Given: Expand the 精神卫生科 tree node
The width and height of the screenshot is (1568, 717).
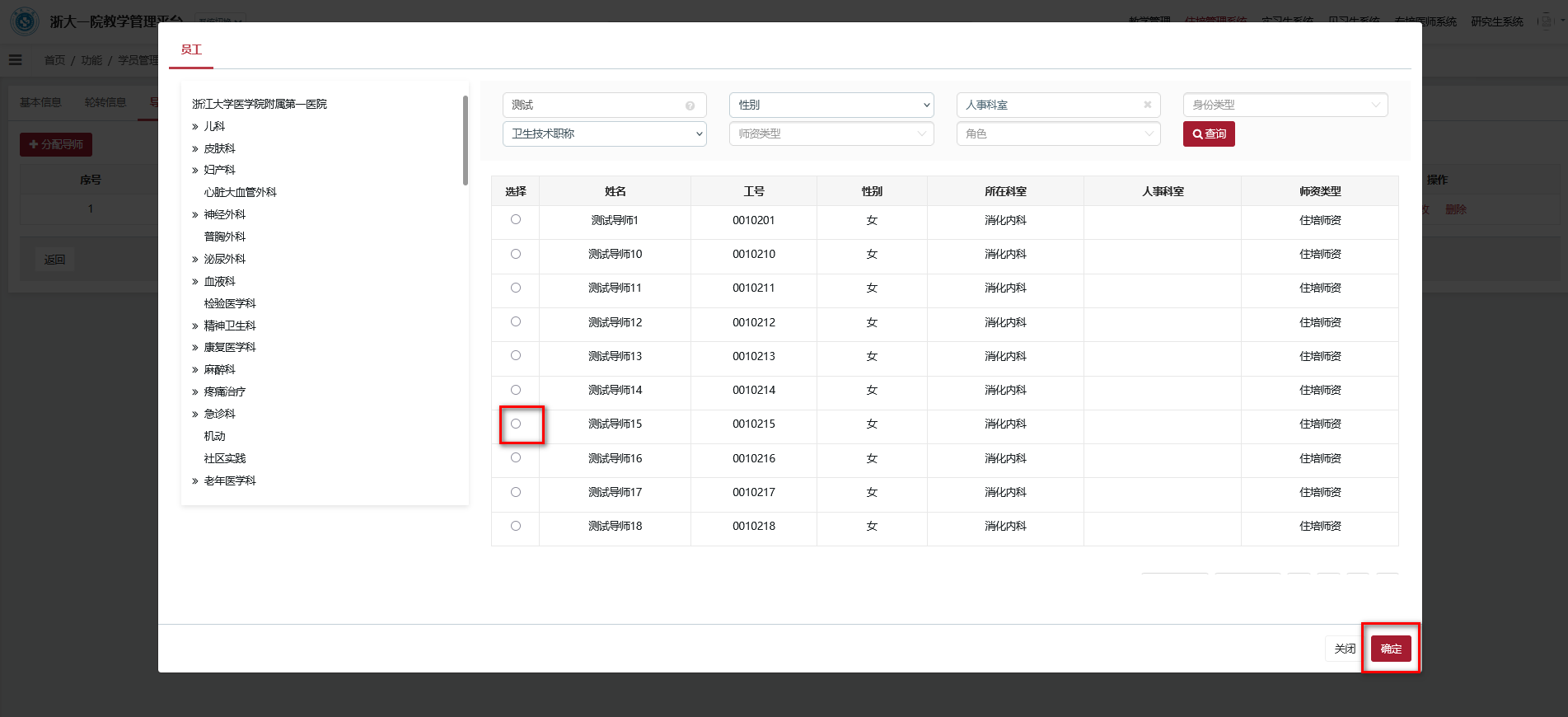Looking at the screenshot, I should point(195,326).
